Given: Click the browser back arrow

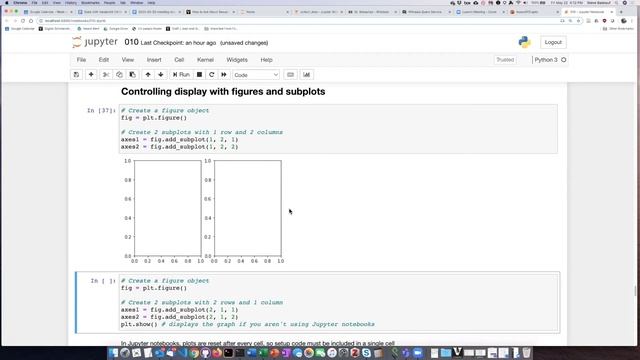Looking at the screenshot, I should [x=7, y=21].
